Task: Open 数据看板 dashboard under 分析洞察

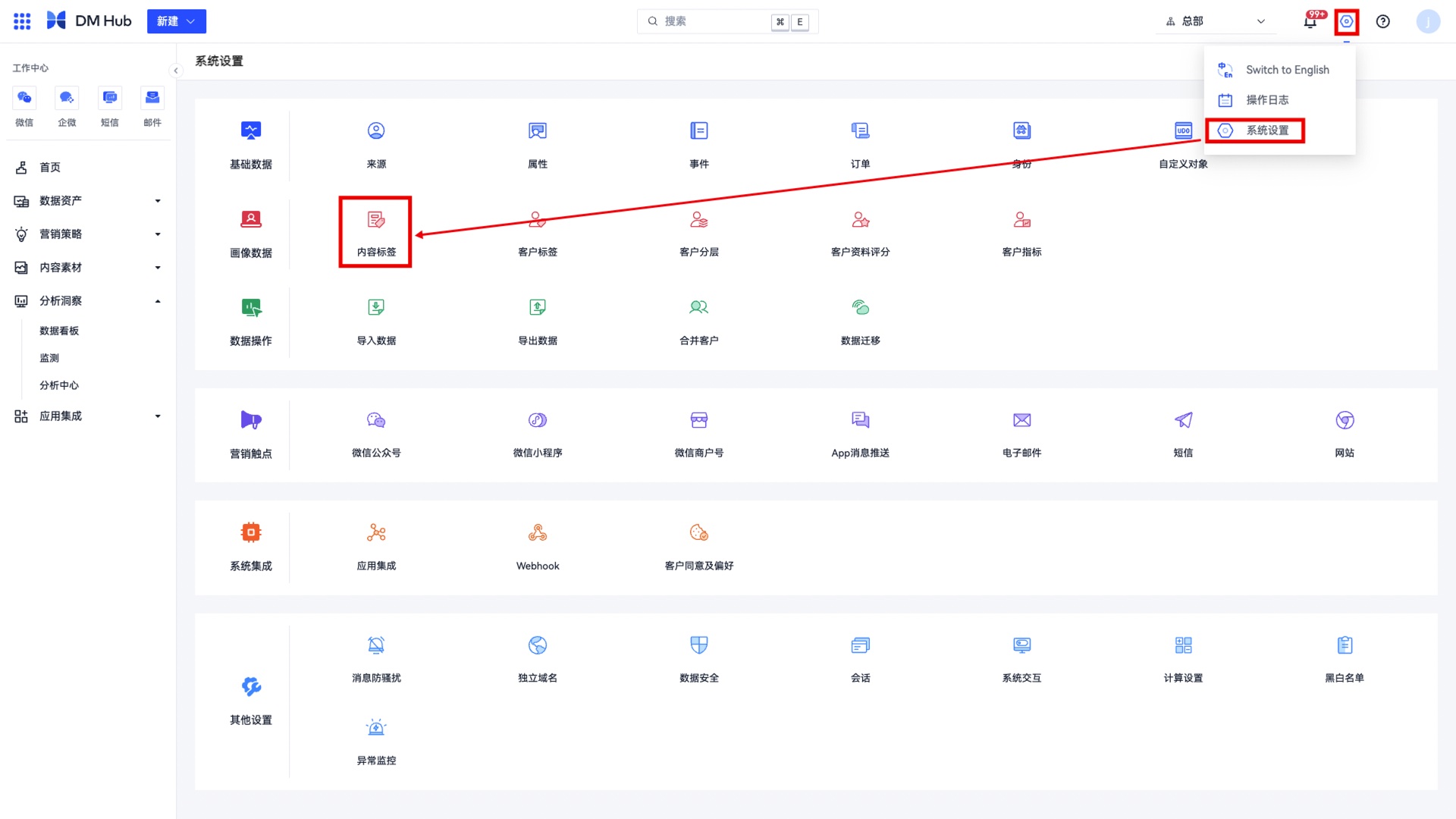Action: [x=59, y=331]
